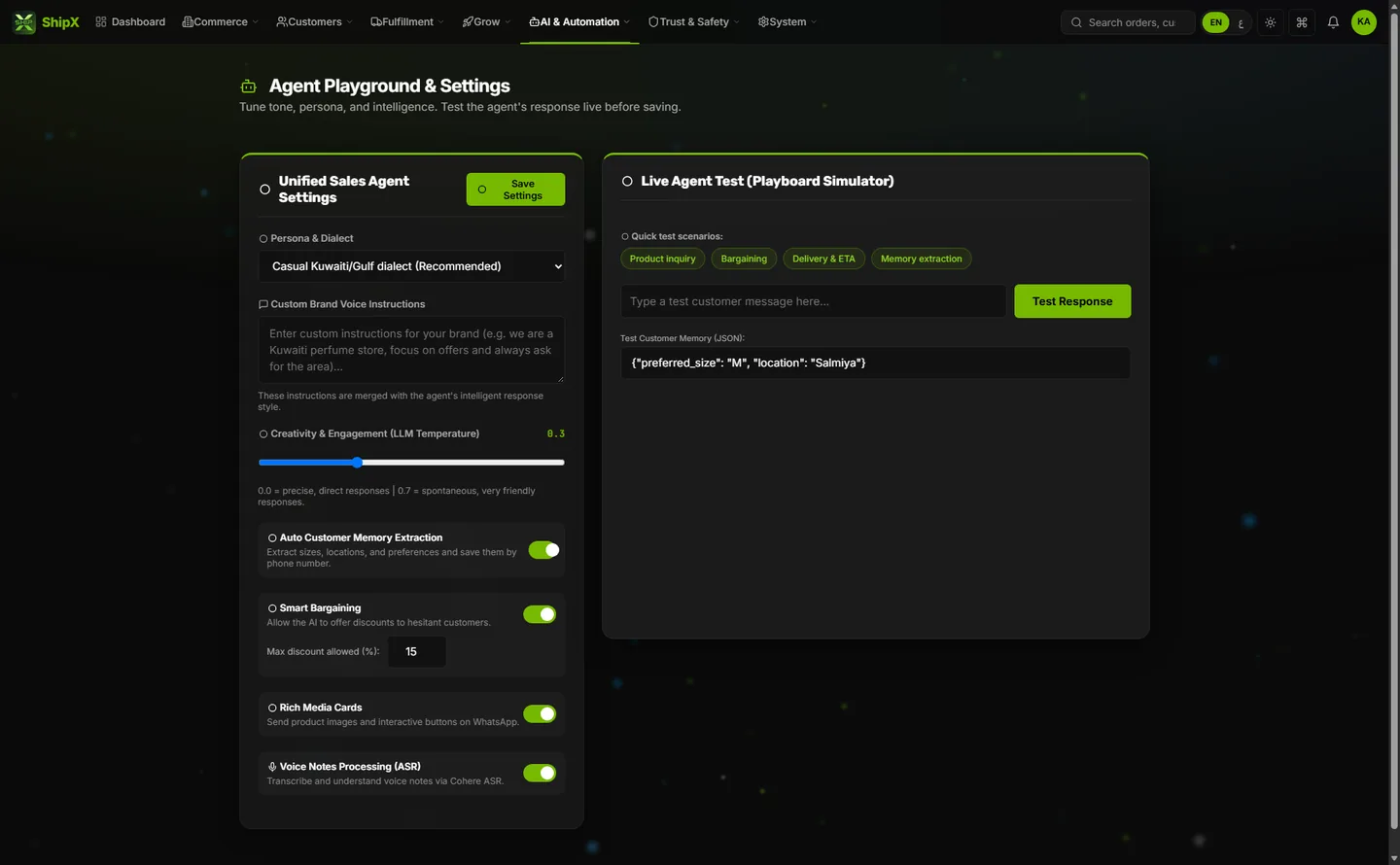Open the command palette icon
1400x865 pixels.
point(1302,22)
